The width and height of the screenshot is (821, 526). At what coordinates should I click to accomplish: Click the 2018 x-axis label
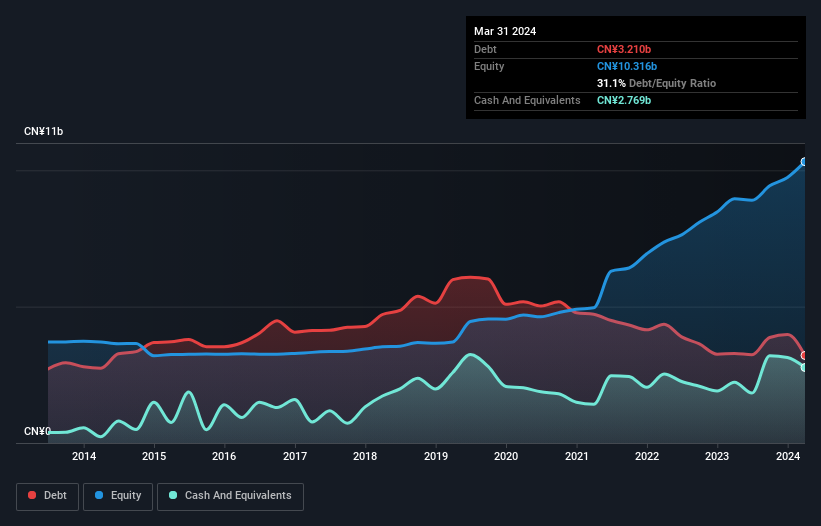click(365, 456)
